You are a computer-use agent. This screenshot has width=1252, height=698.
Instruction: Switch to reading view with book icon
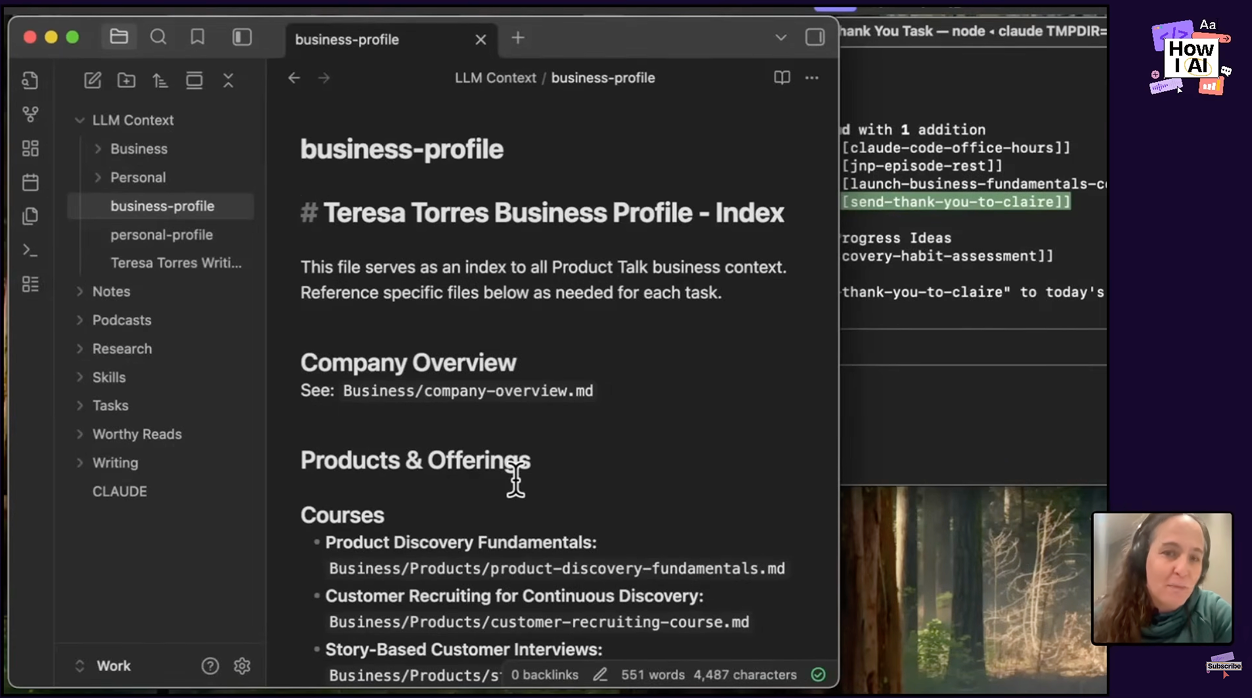[782, 78]
